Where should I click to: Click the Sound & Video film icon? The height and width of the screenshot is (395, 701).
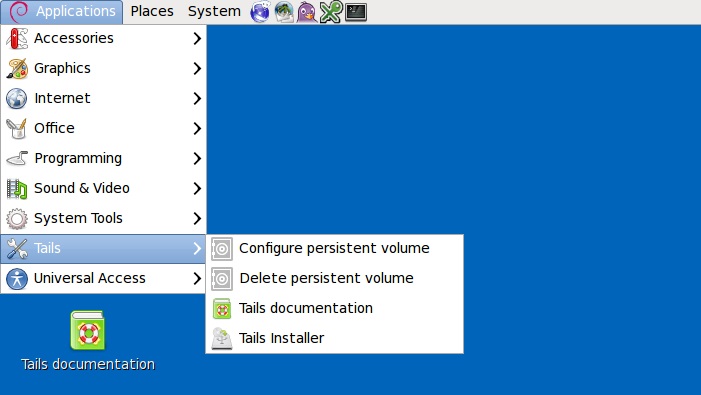(17, 188)
